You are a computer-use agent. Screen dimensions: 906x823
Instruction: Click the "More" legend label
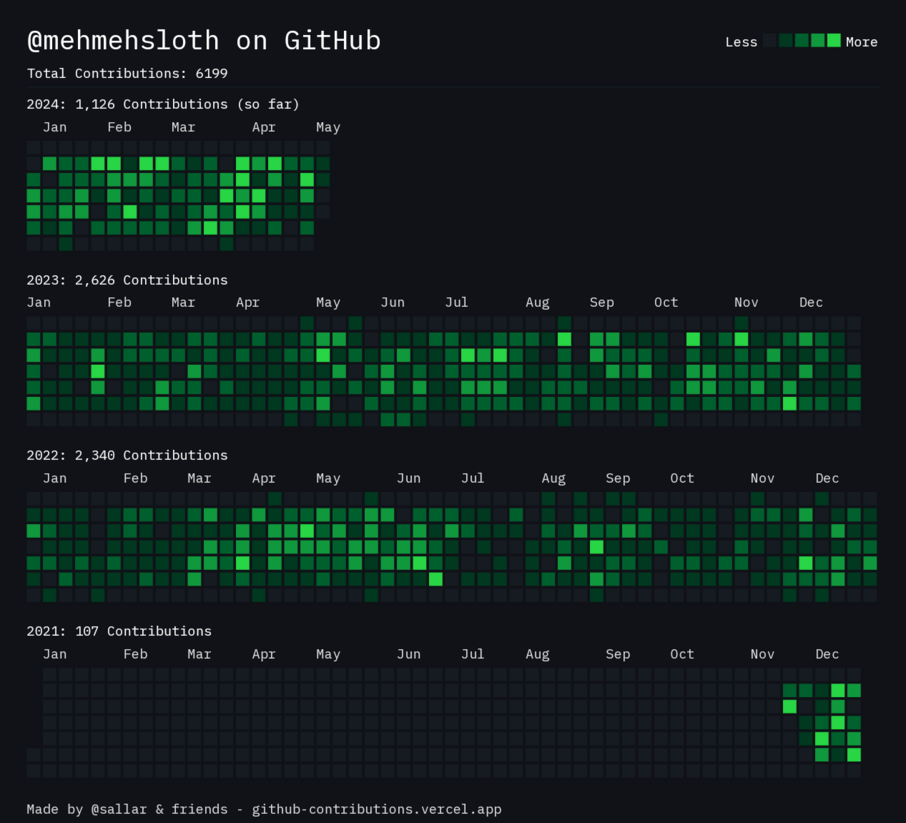pyautogui.click(x=862, y=42)
